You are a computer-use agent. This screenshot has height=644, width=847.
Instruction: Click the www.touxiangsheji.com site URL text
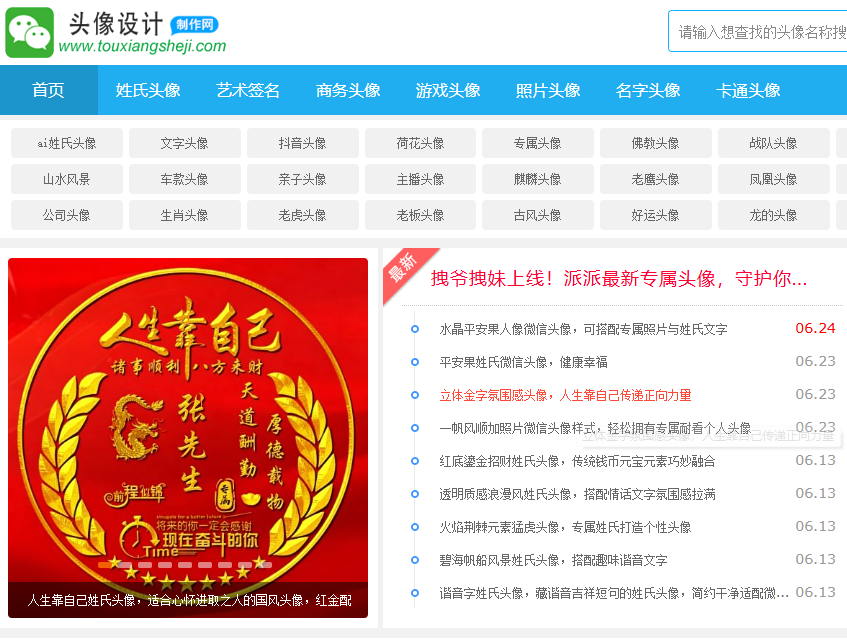[x=143, y=46]
